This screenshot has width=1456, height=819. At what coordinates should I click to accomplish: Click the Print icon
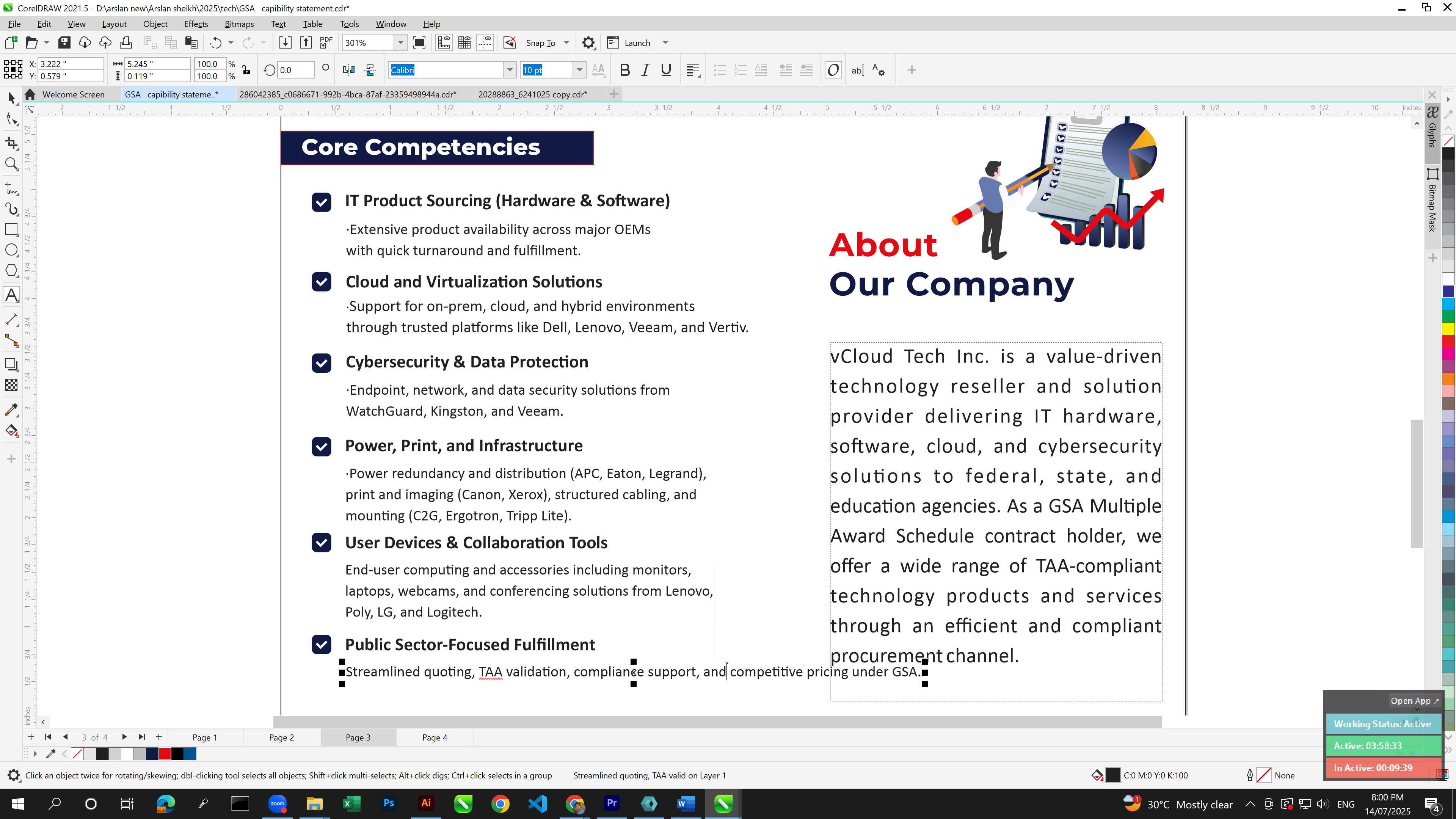click(126, 43)
